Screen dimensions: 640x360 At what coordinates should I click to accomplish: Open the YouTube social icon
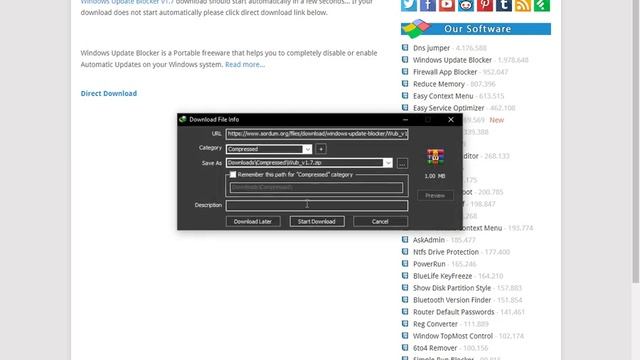pos(447,5)
